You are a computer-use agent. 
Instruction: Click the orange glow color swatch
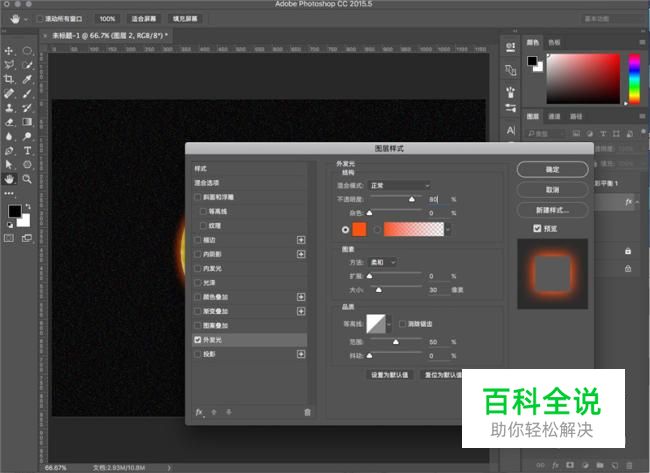point(359,229)
